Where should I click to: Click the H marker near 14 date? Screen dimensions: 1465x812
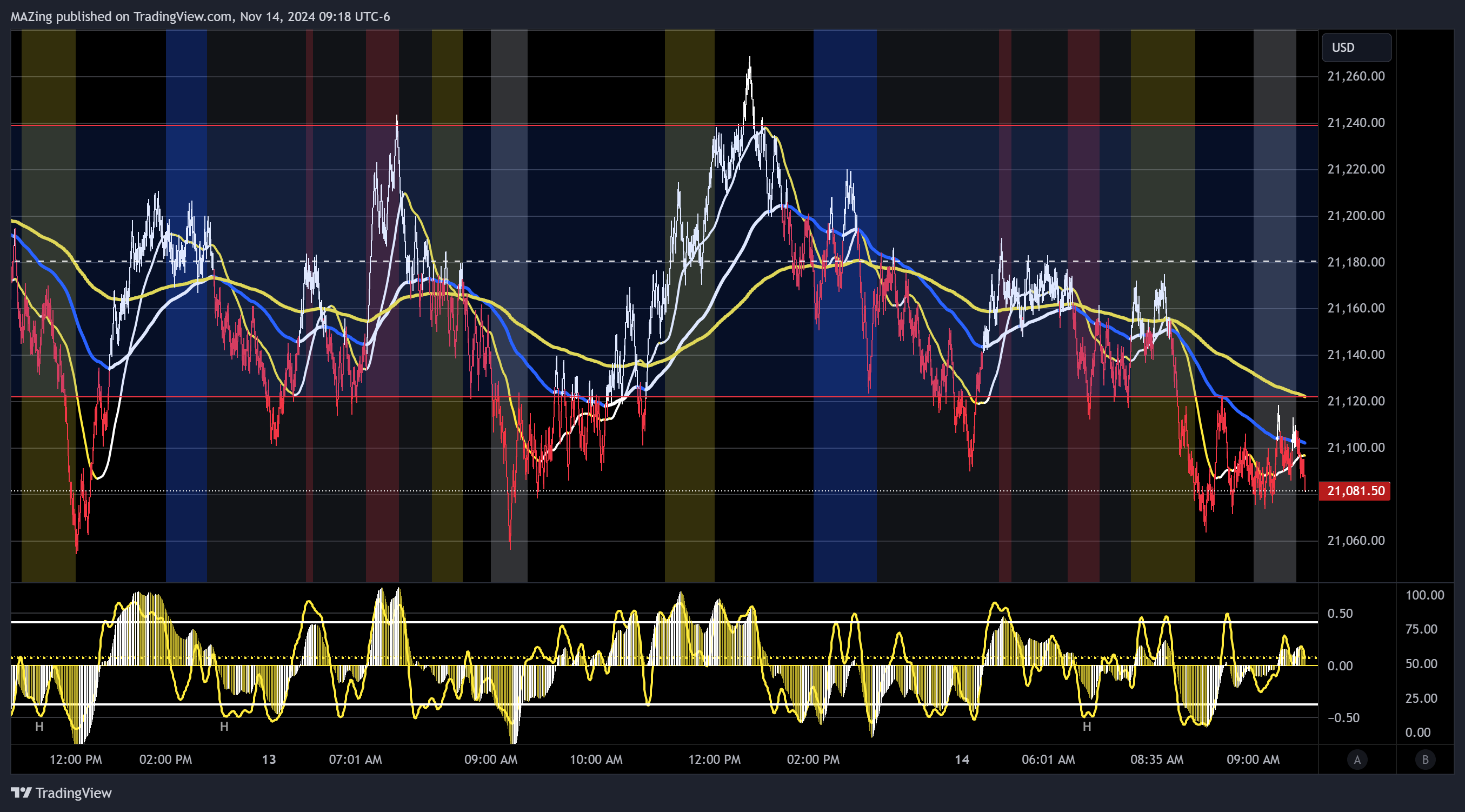point(1087,727)
